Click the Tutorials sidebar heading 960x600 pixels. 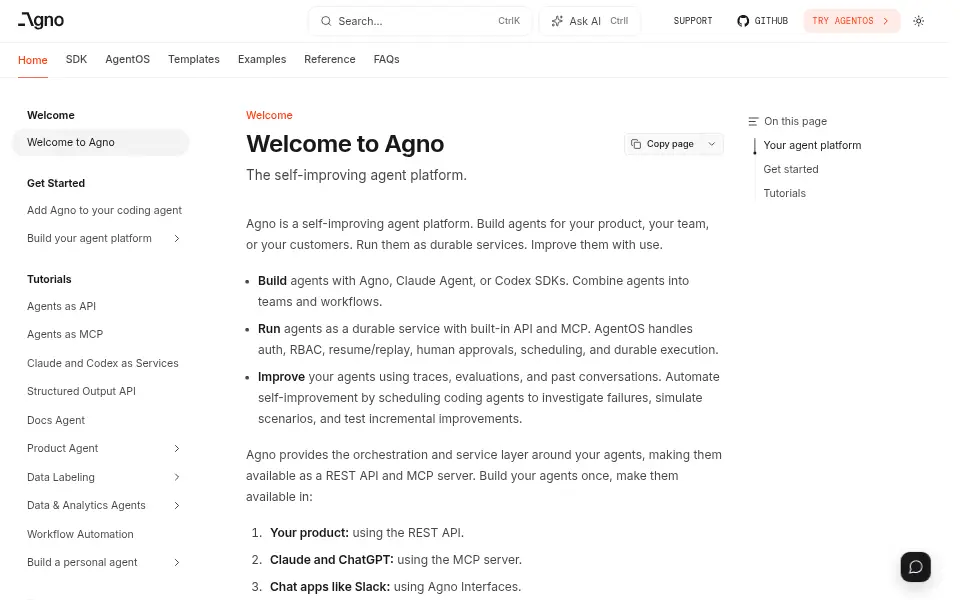49,279
